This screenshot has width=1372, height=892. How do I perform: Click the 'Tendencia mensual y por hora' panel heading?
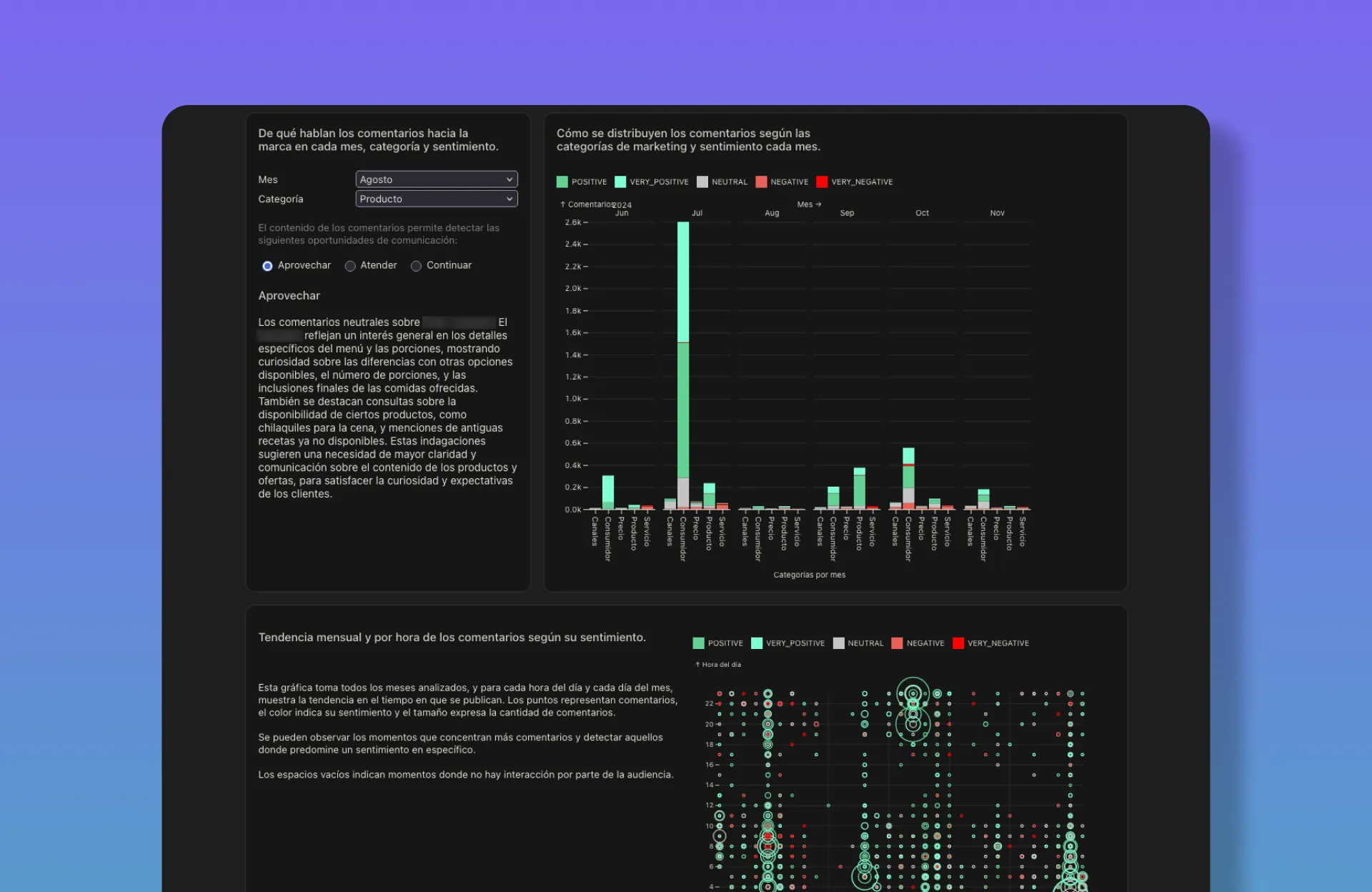pos(452,638)
